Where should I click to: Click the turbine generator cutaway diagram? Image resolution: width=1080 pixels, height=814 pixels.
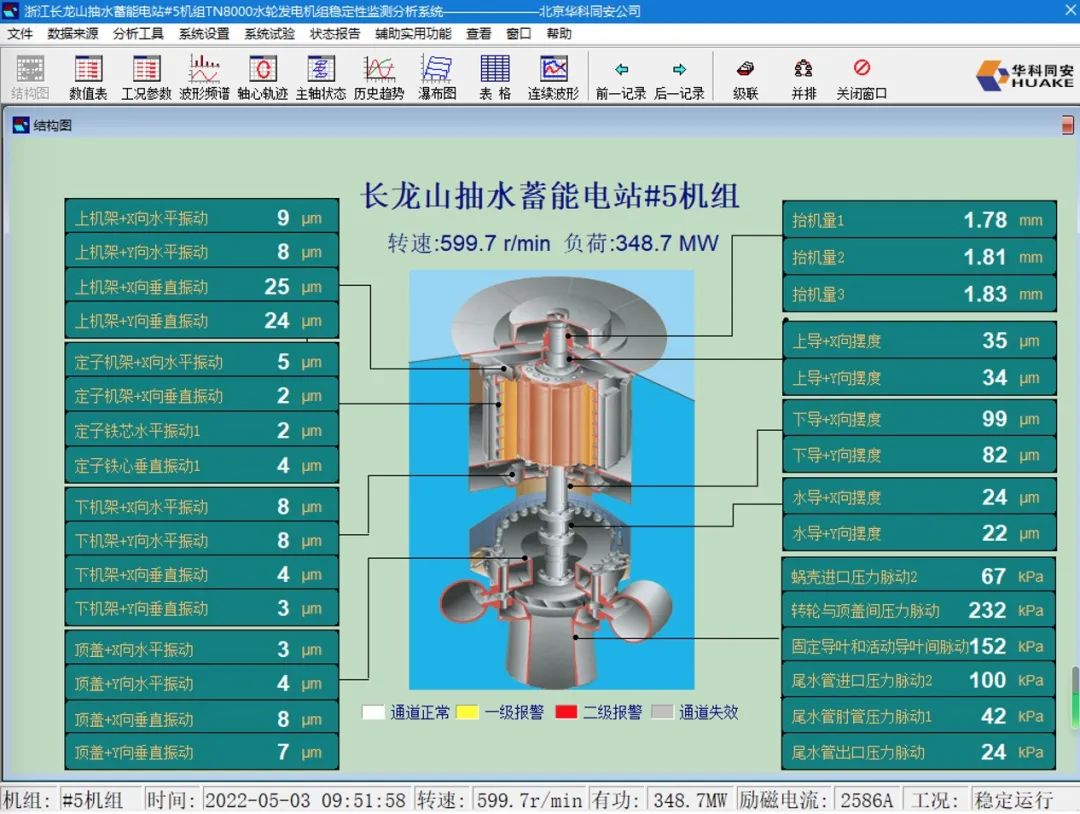[552, 479]
